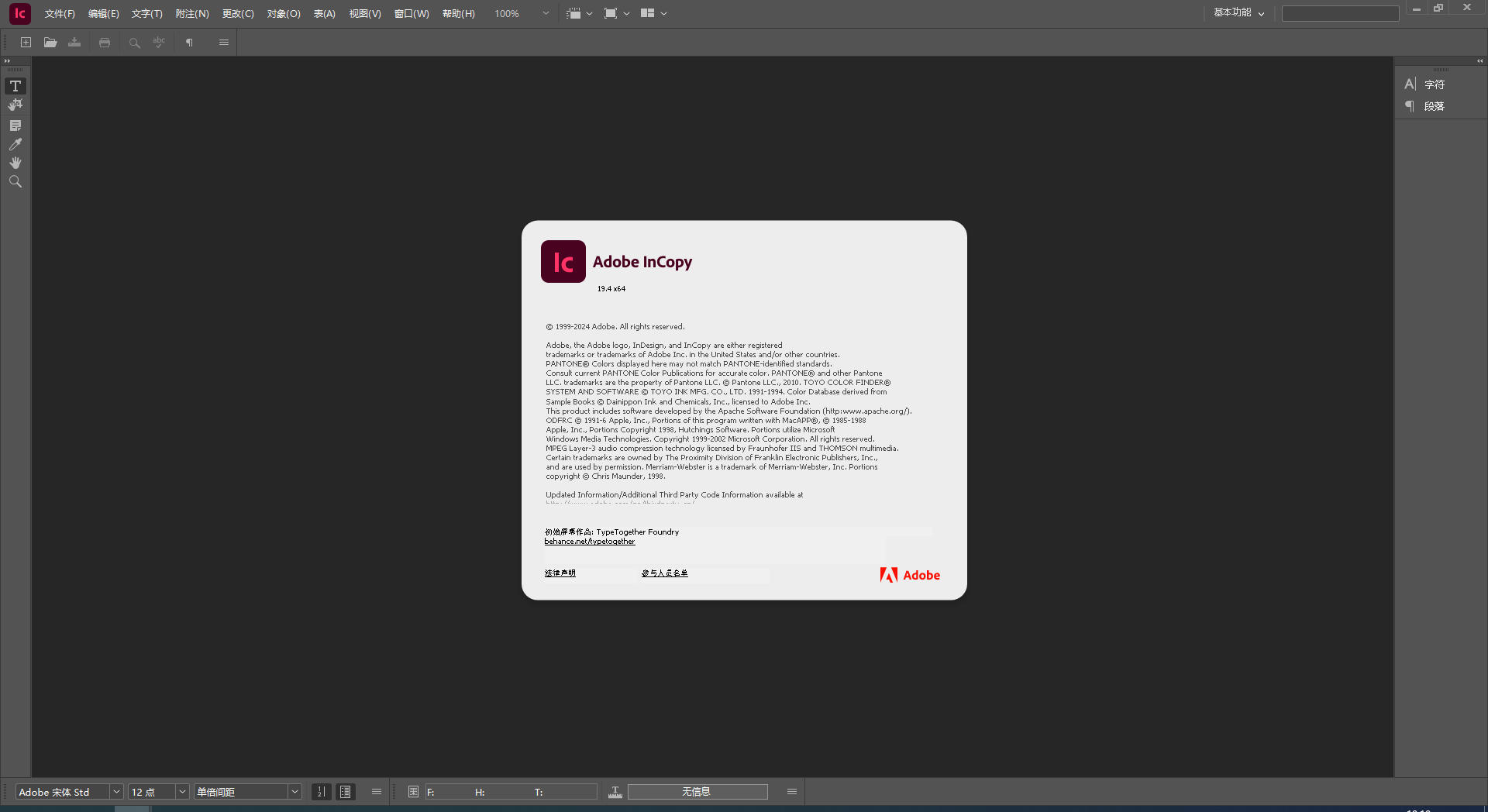Viewport: 1488px width, 812px height.
Task: Click the search field in the title bar
Action: tap(1340, 13)
